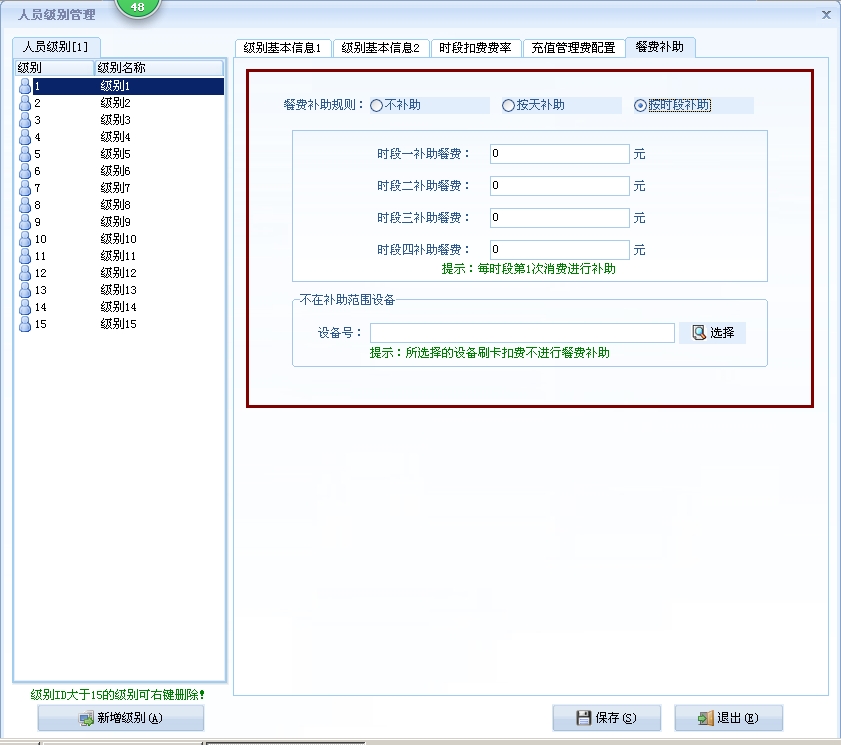Switch to the 级别基本信息1 tab
Image resolution: width=841 pixels, height=745 pixels.
282,48
